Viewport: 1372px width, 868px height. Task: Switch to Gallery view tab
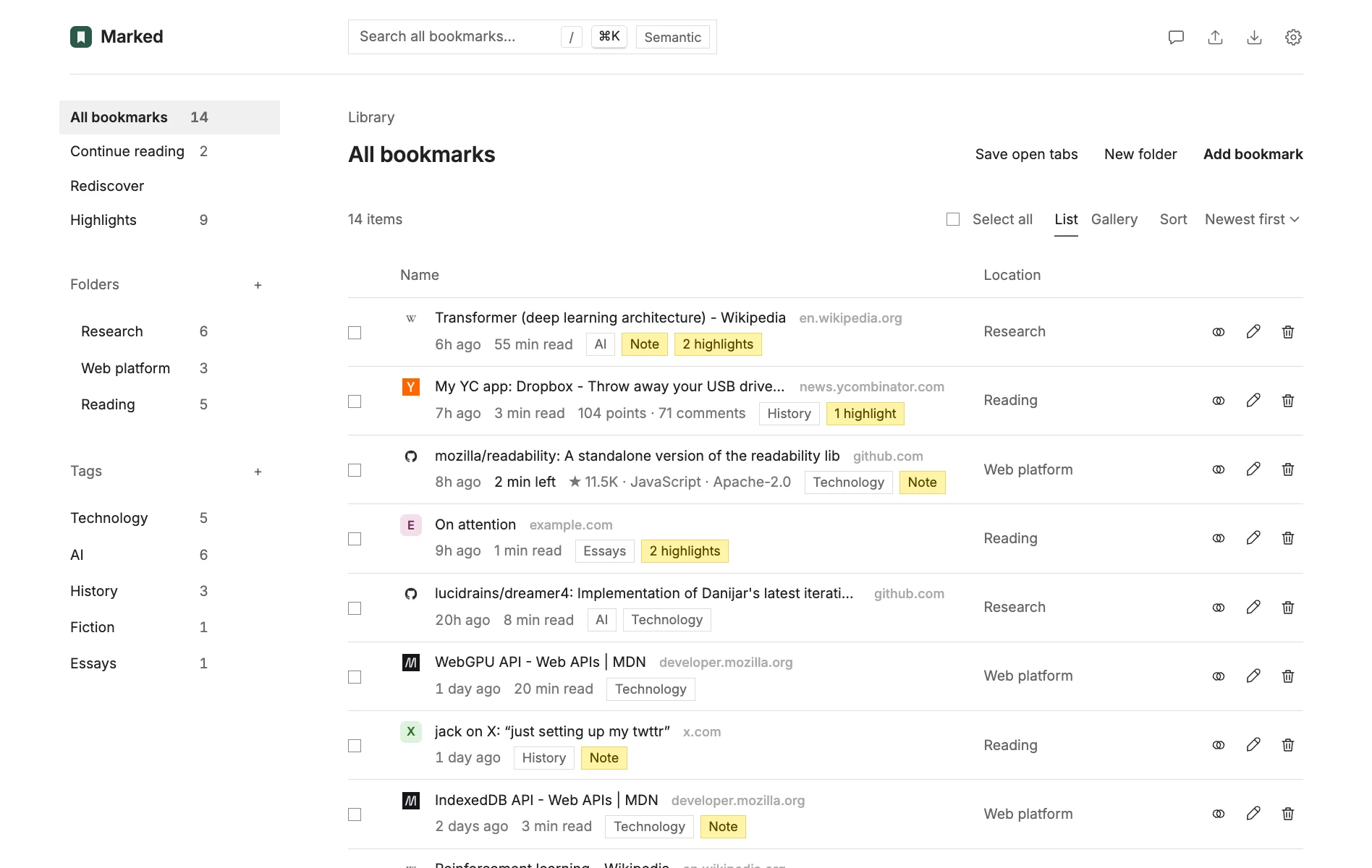click(1114, 219)
